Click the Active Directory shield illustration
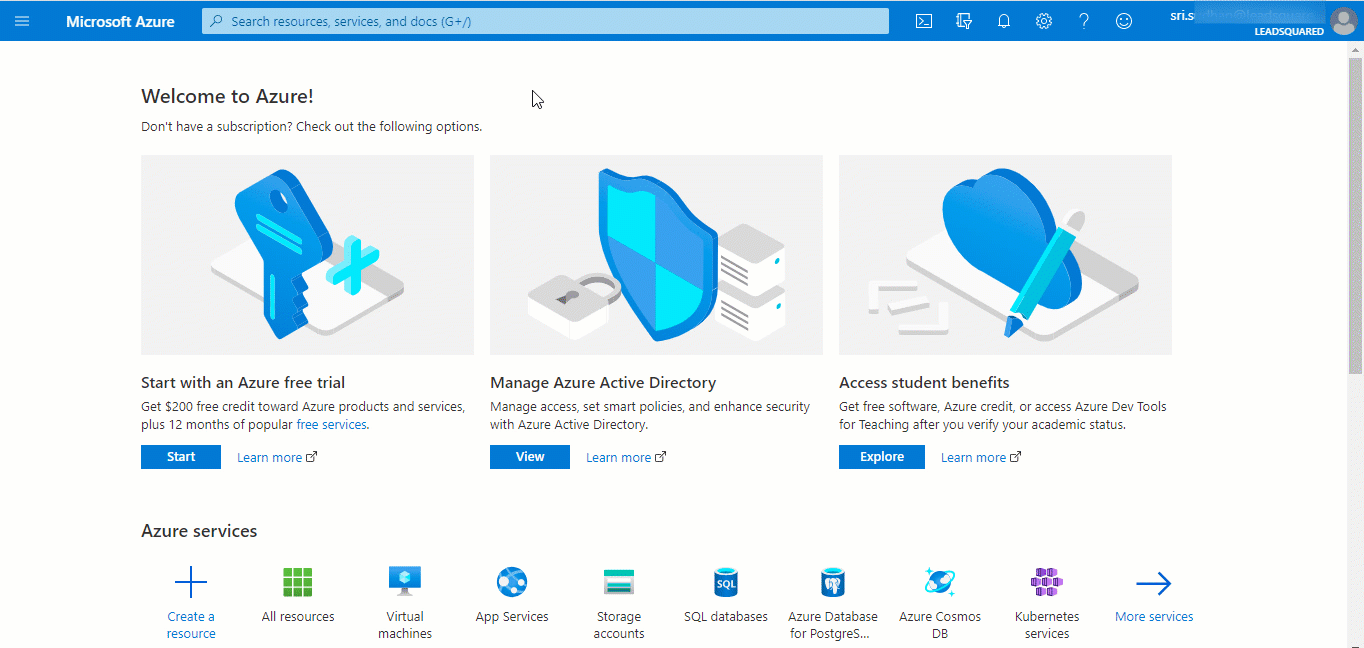1364x648 pixels. click(656, 255)
